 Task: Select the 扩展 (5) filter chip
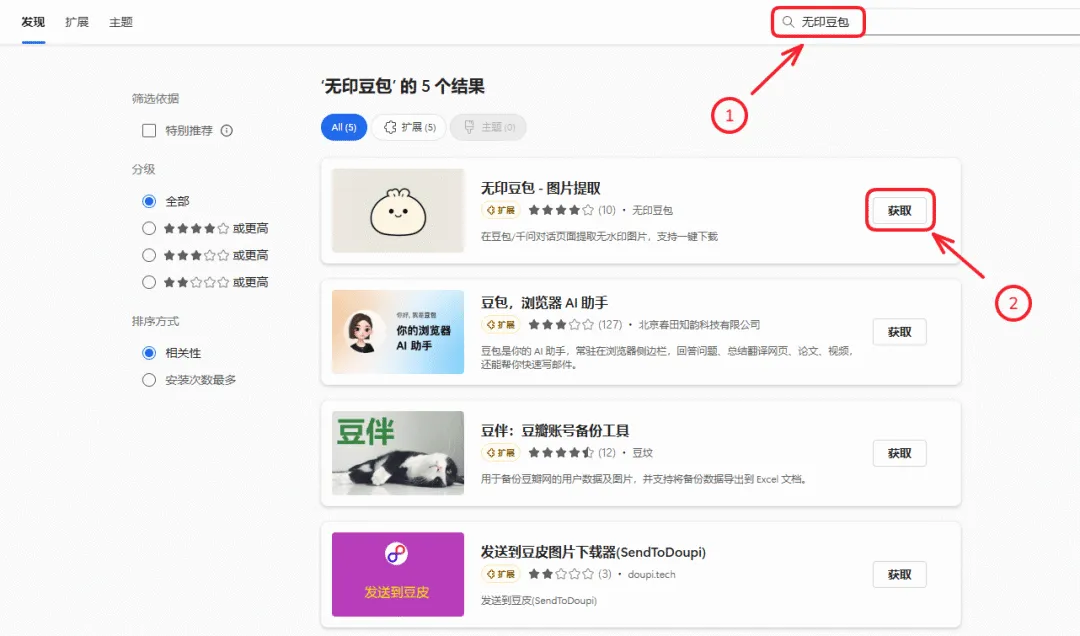[410, 127]
